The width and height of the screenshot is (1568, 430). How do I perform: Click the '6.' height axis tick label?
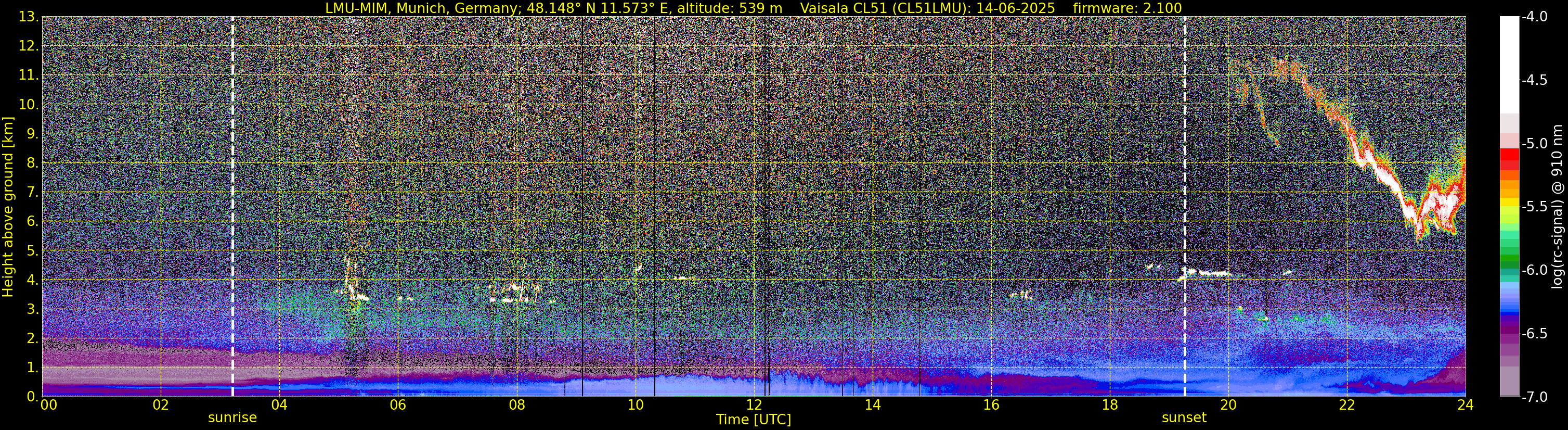coord(33,222)
